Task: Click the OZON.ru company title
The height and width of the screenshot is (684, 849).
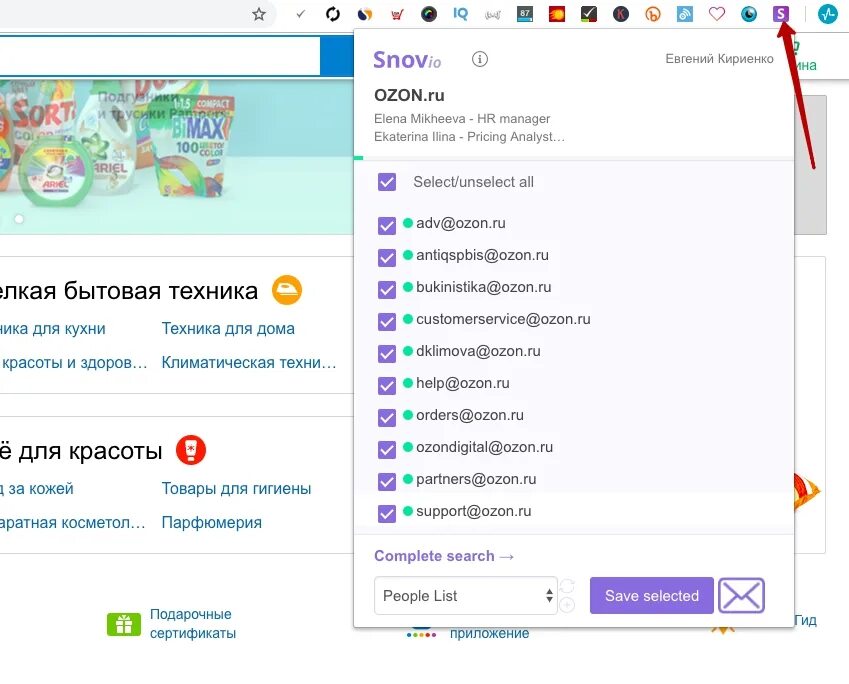Action: [409, 95]
